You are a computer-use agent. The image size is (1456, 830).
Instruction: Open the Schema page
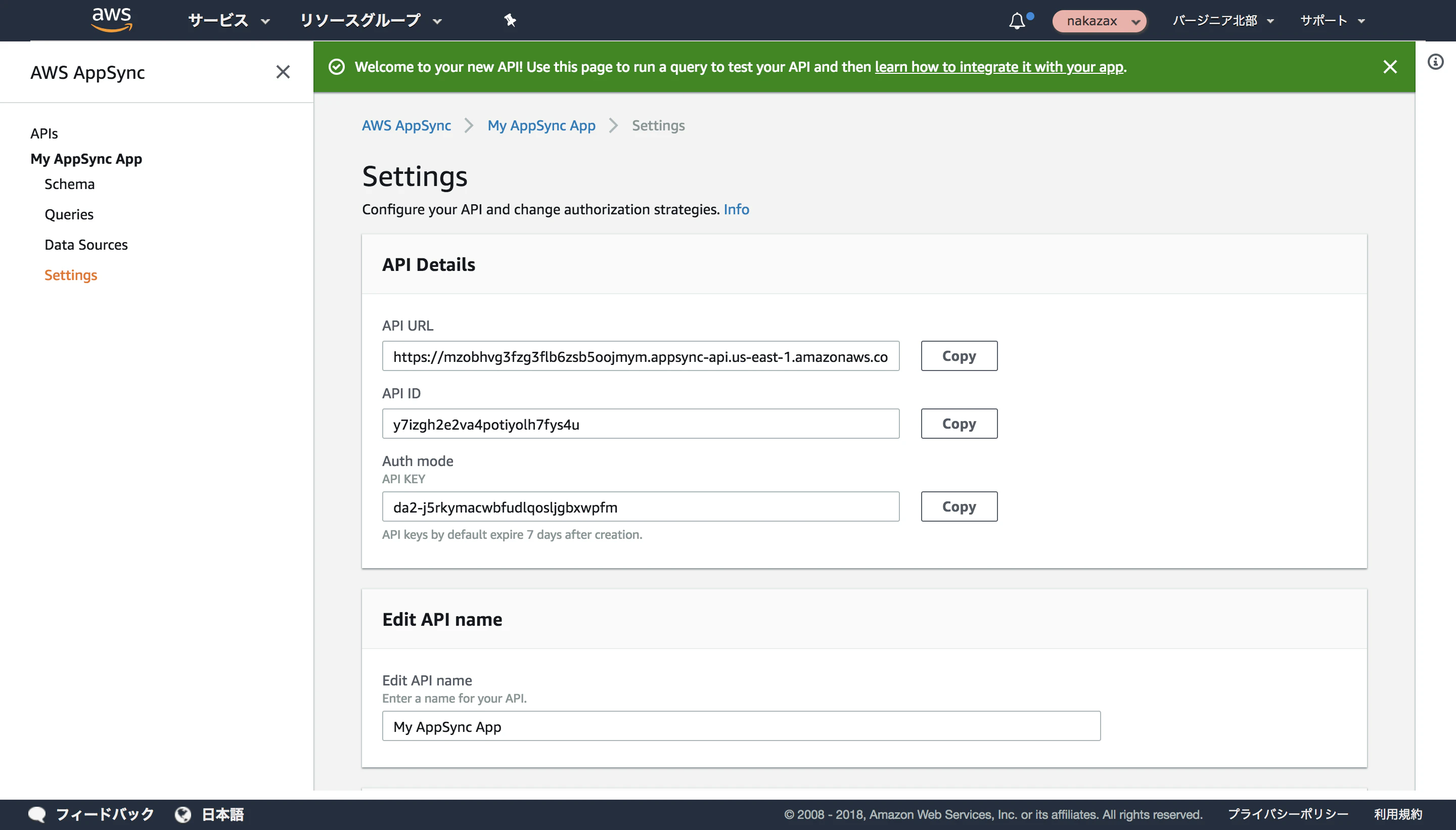[x=70, y=184]
